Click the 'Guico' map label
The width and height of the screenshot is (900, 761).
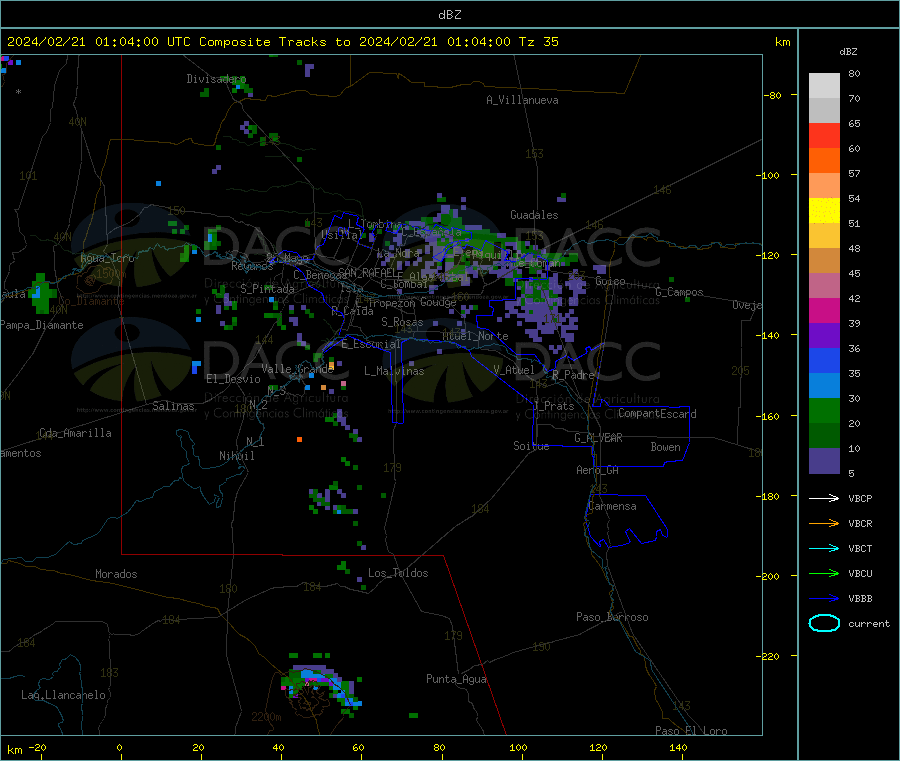click(x=610, y=281)
